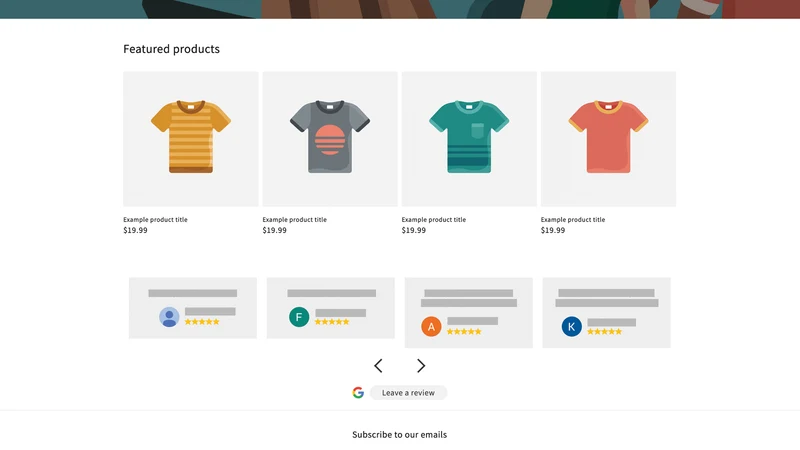Click $19.99 price under yellow striped shirt
The width and height of the screenshot is (800, 450).
pyautogui.click(x=135, y=230)
